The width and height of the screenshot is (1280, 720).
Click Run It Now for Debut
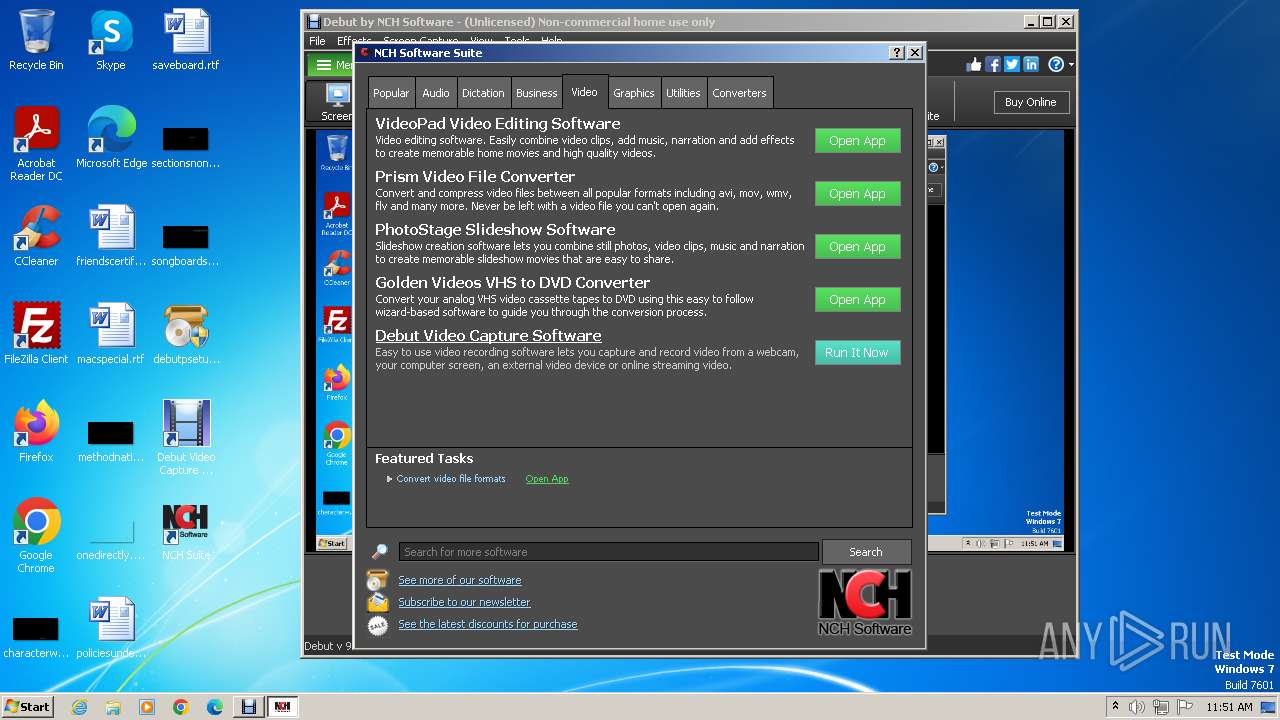click(857, 353)
